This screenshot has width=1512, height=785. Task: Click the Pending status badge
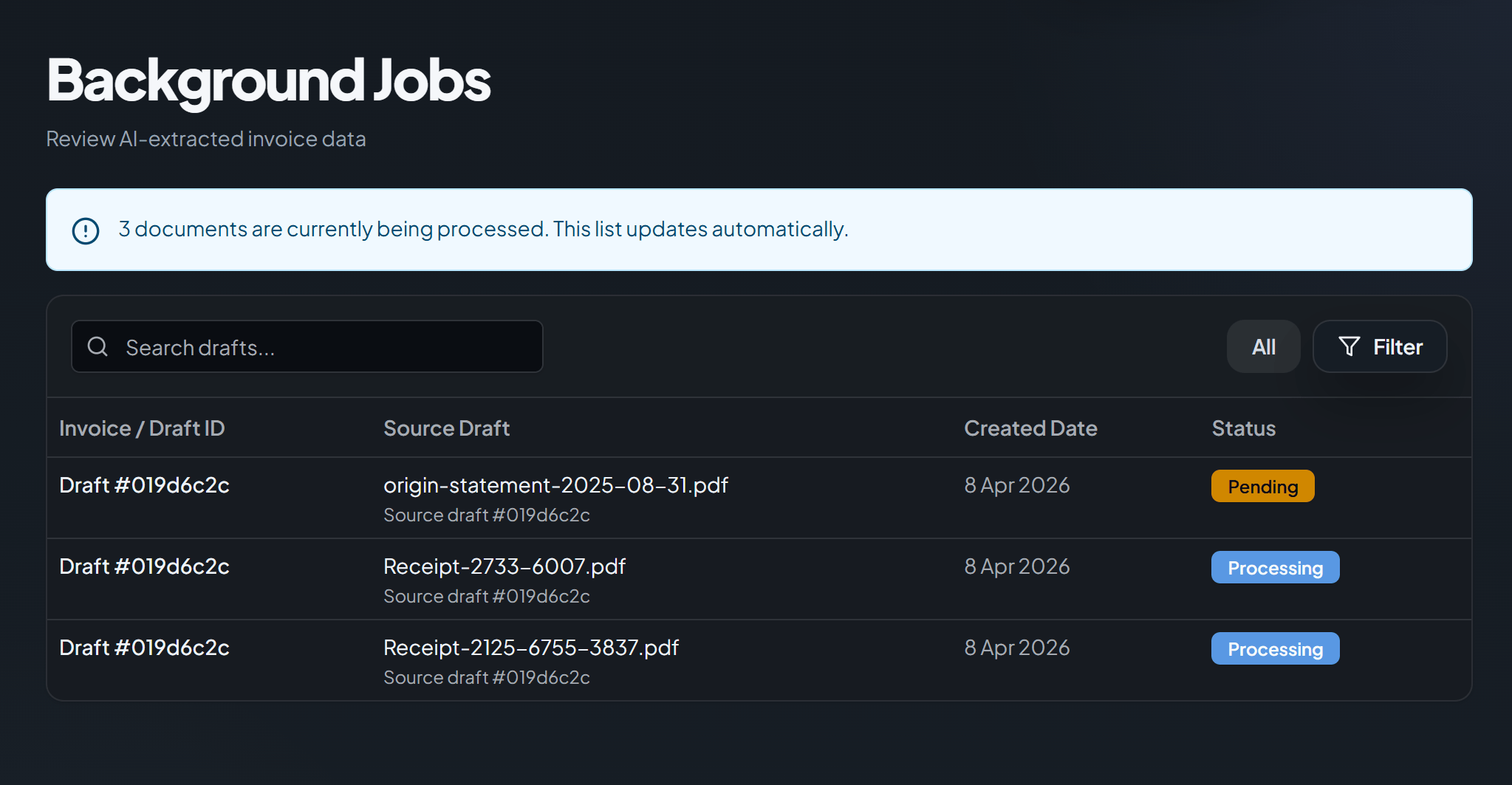pos(1262,486)
